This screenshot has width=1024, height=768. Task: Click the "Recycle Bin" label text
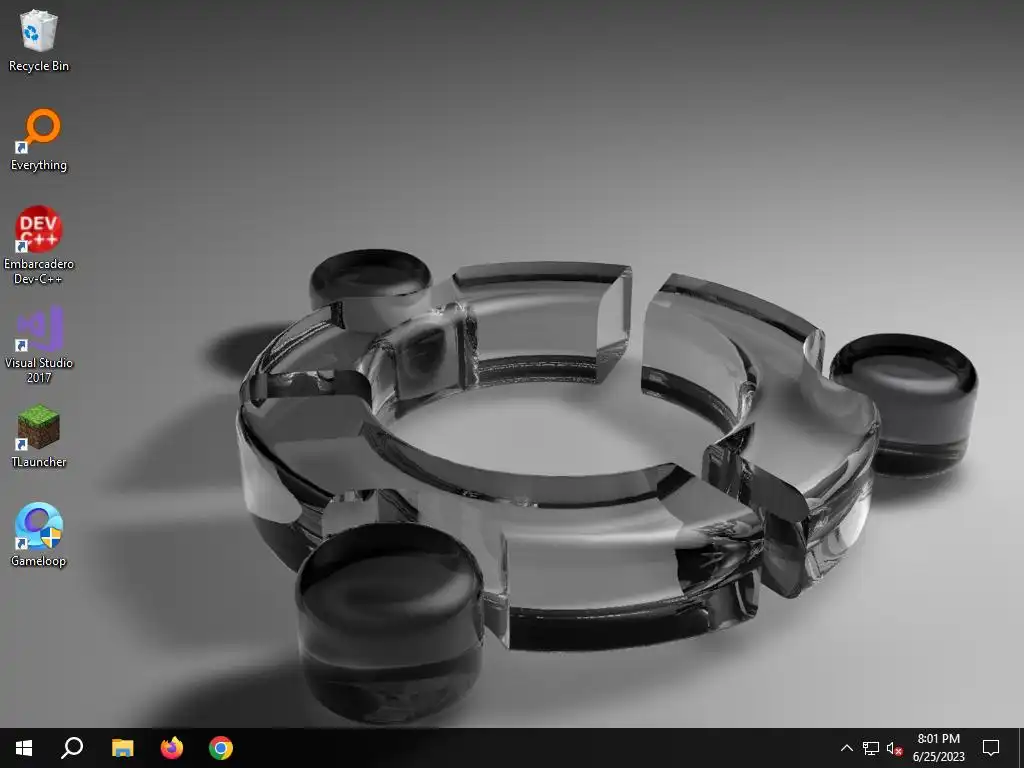pos(39,66)
